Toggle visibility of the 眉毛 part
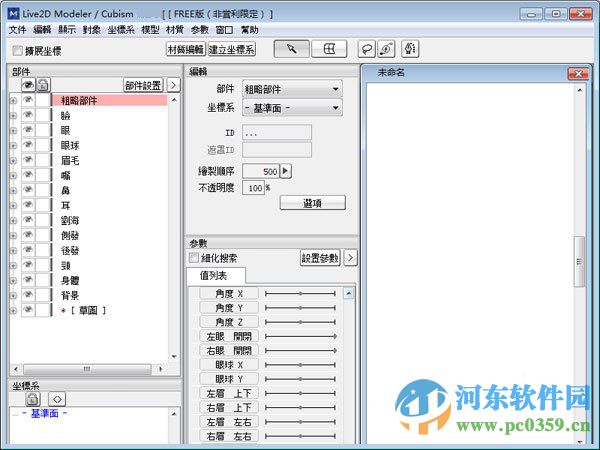 point(28,160)
